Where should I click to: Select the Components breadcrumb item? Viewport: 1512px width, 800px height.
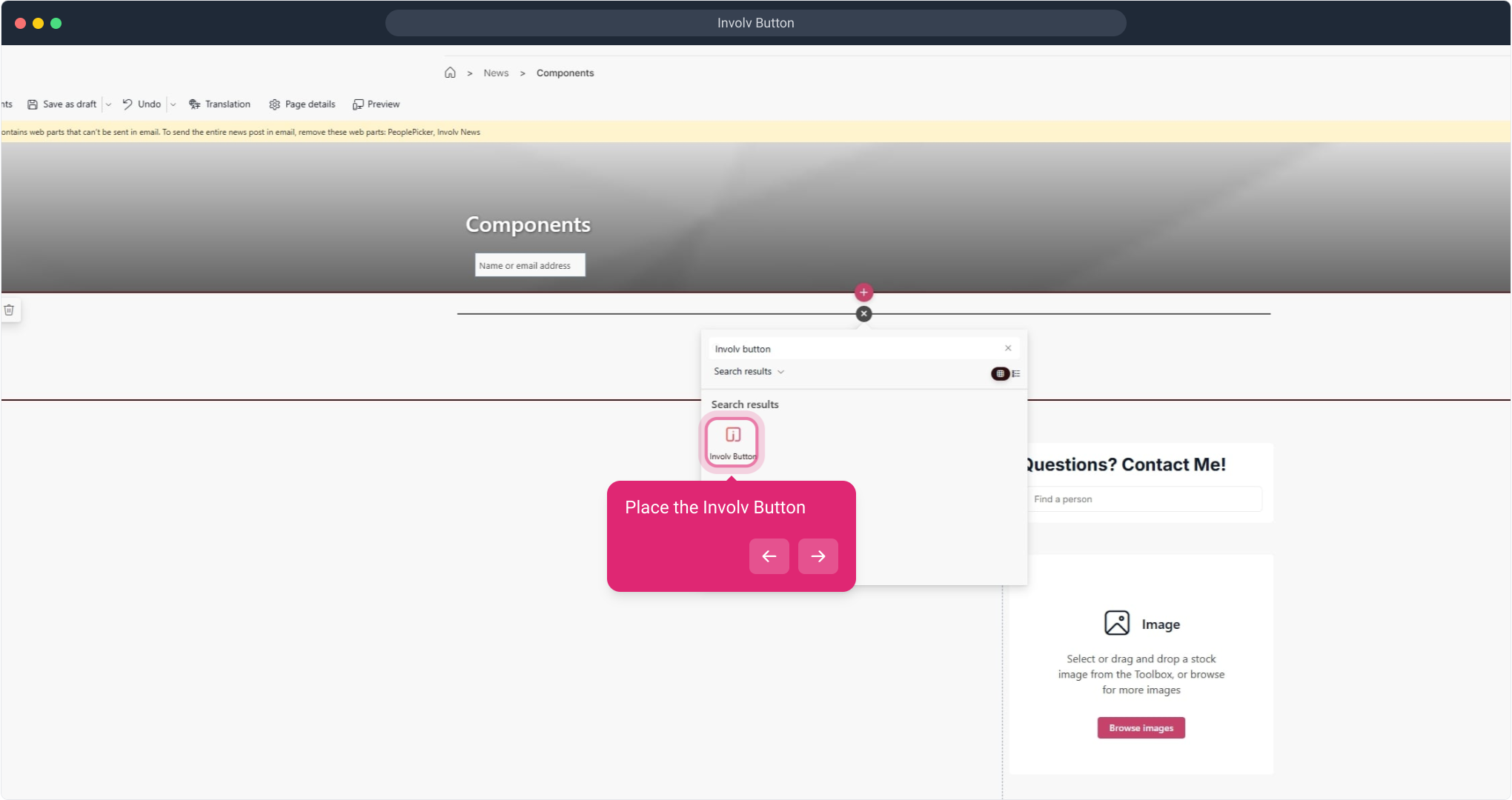tap(565, 73)
